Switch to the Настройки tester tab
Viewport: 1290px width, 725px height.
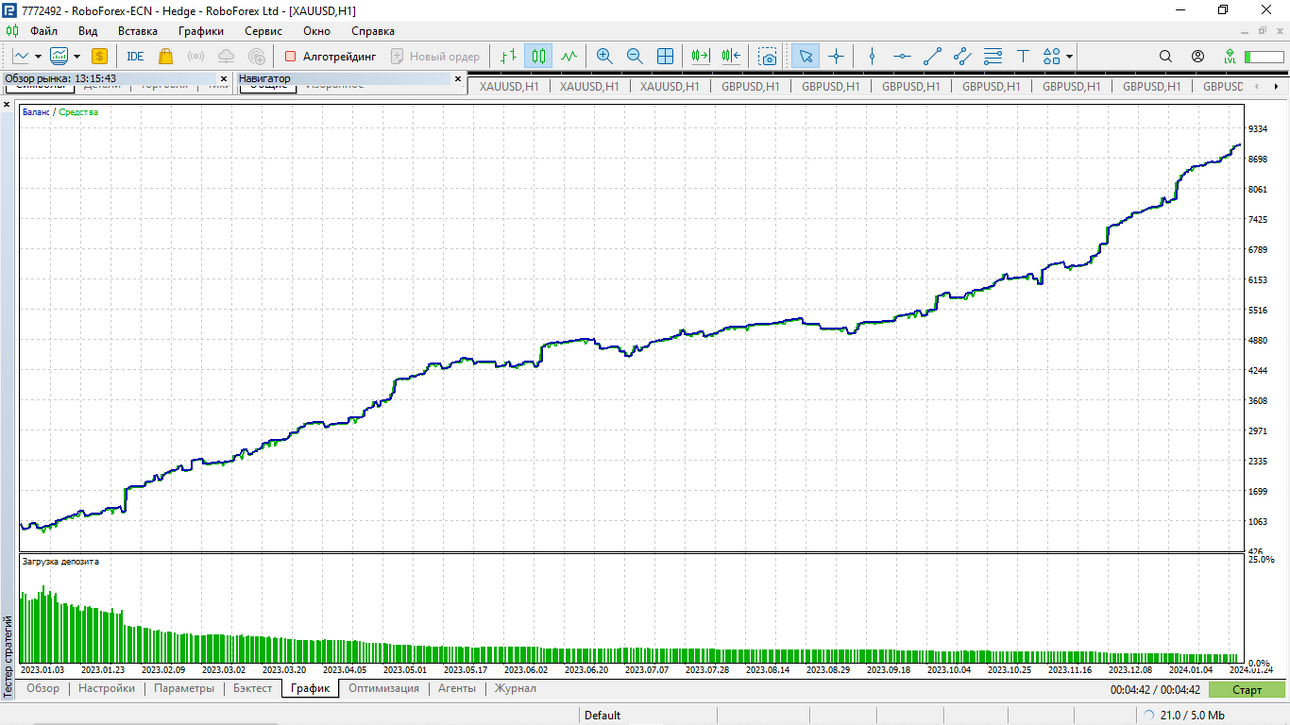click(106, 688)
